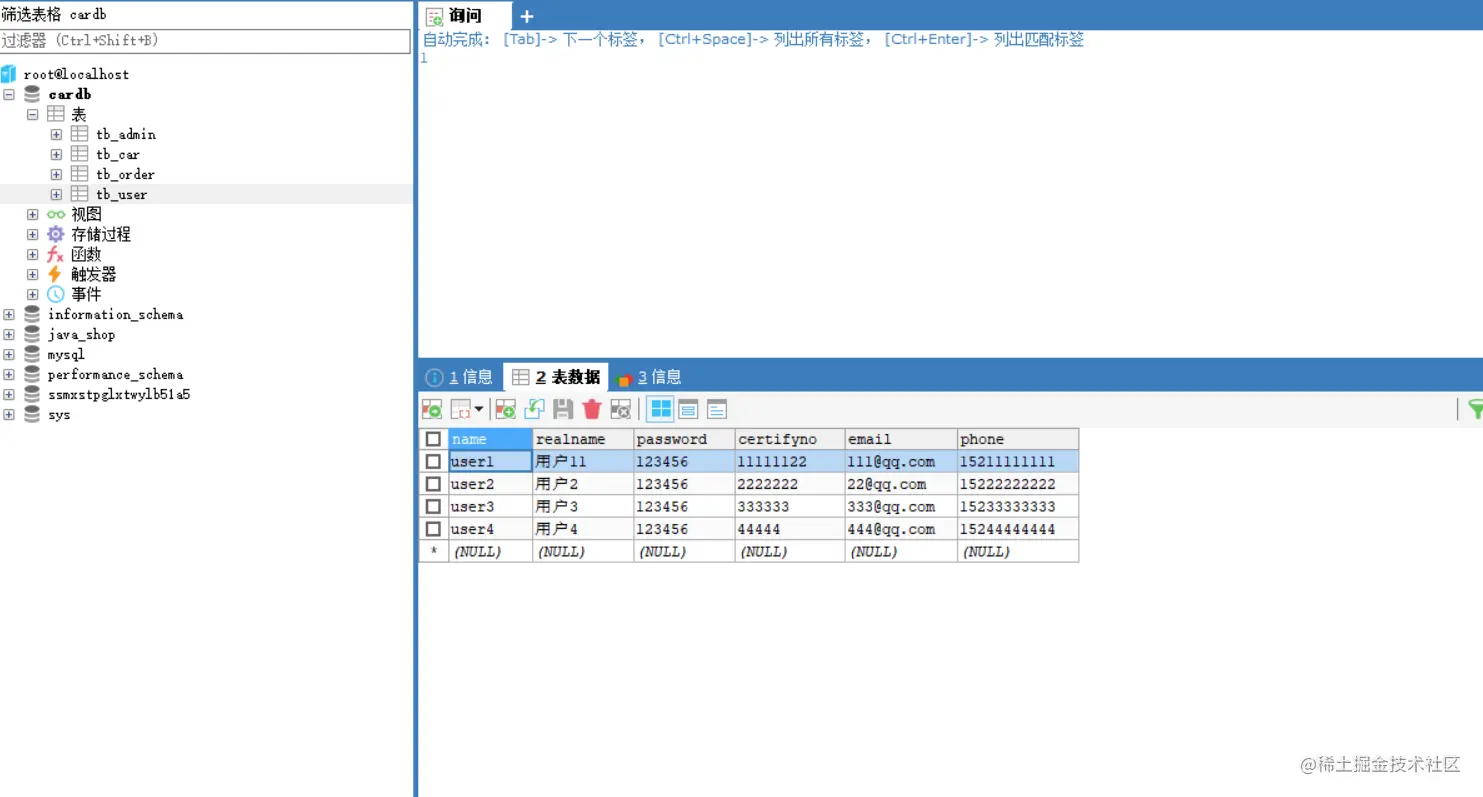Open the 1 信息 tab
This screenshot has width=1483, height=797.
point(460,377)
